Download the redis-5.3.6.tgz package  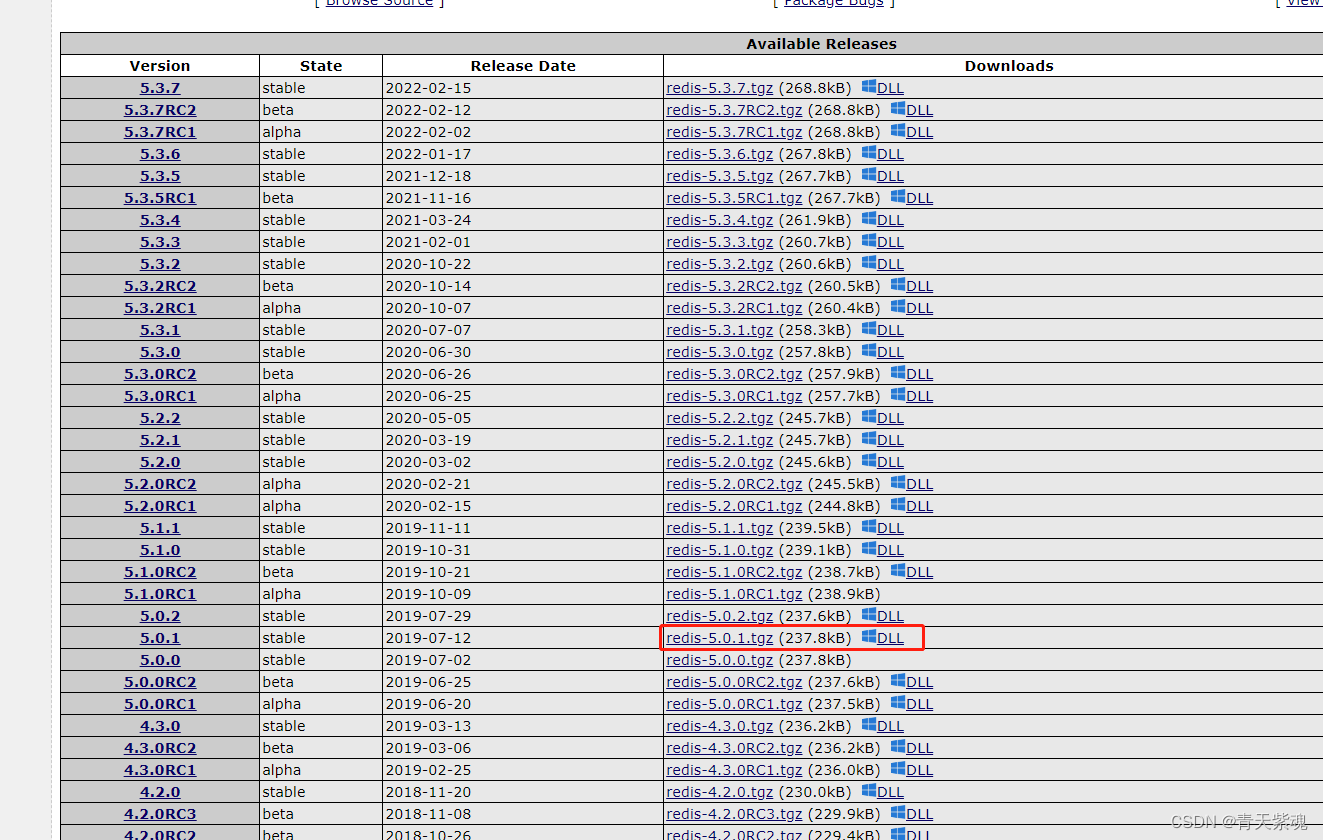[720, 154]
